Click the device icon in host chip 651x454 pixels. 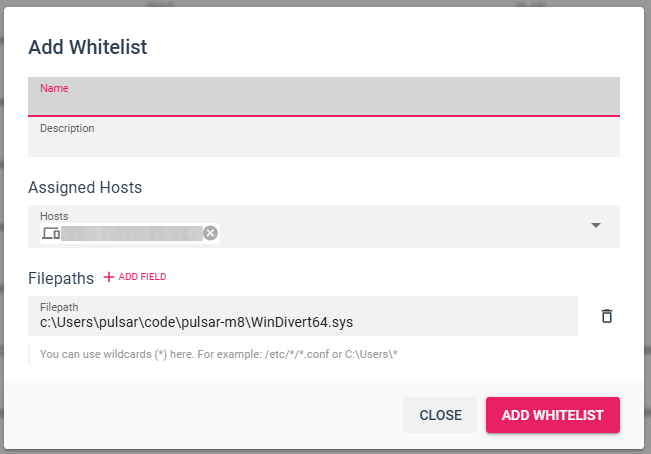[x=51, y=233]
